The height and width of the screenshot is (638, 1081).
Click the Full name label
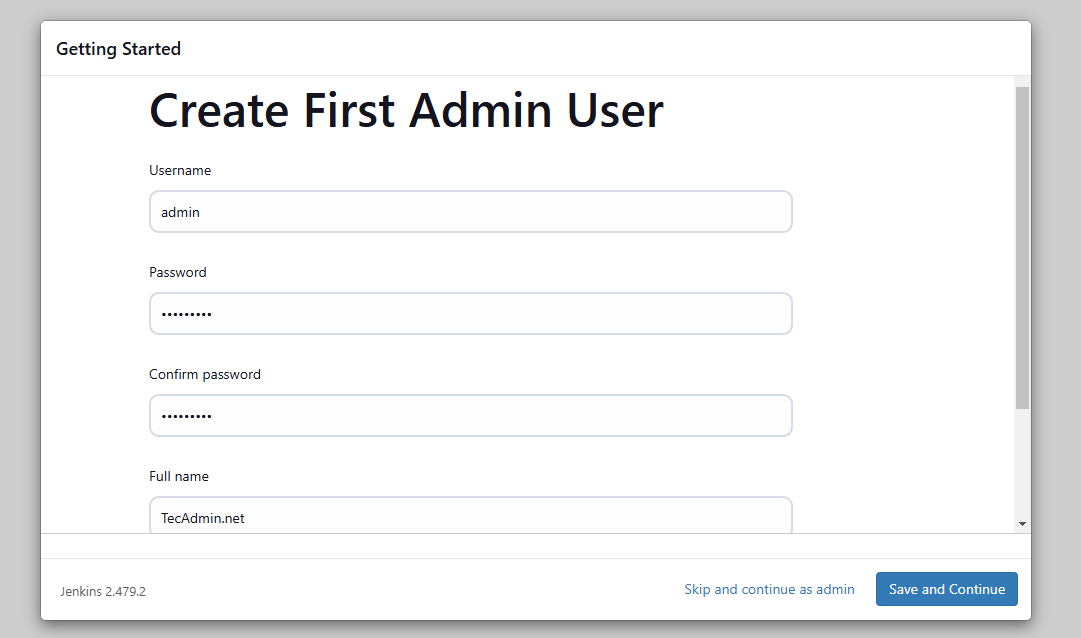(179, 477)
